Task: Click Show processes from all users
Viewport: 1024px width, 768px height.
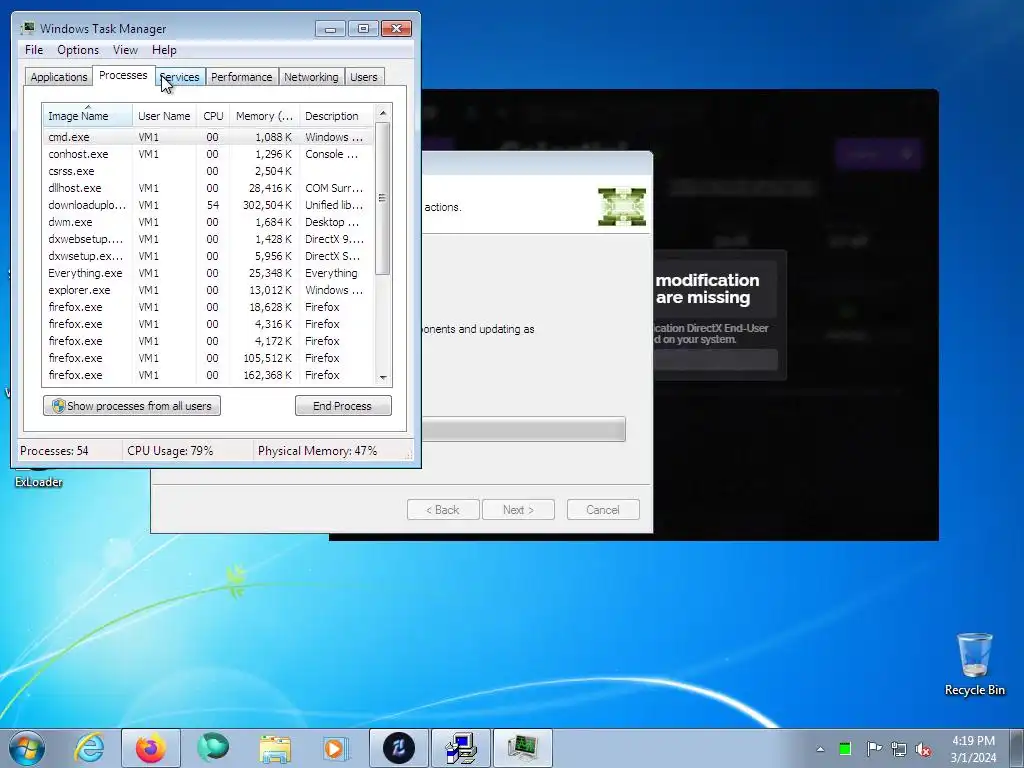Action: (x=132, y=406)
